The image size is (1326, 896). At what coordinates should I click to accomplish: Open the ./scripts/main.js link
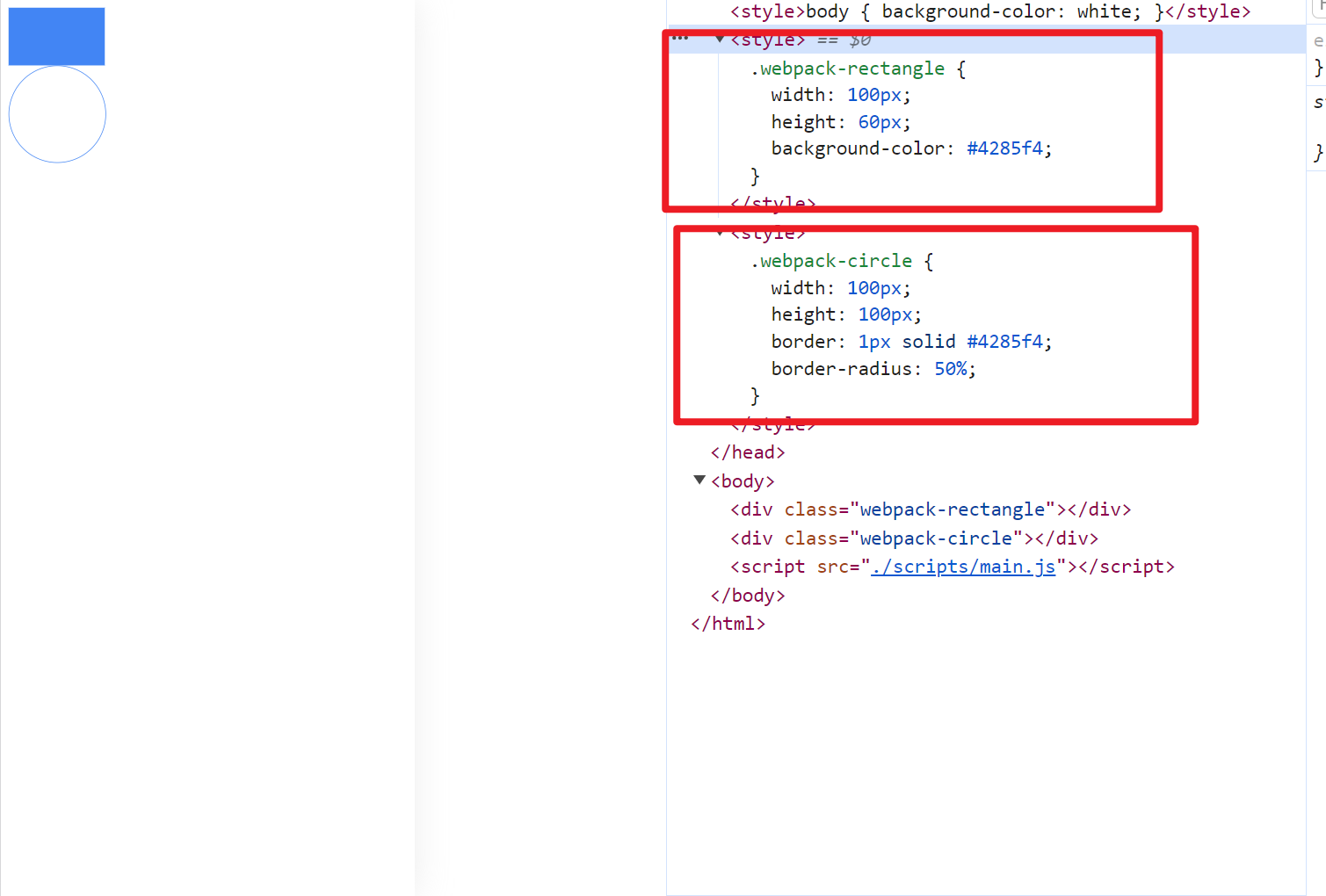click(963, 567)
